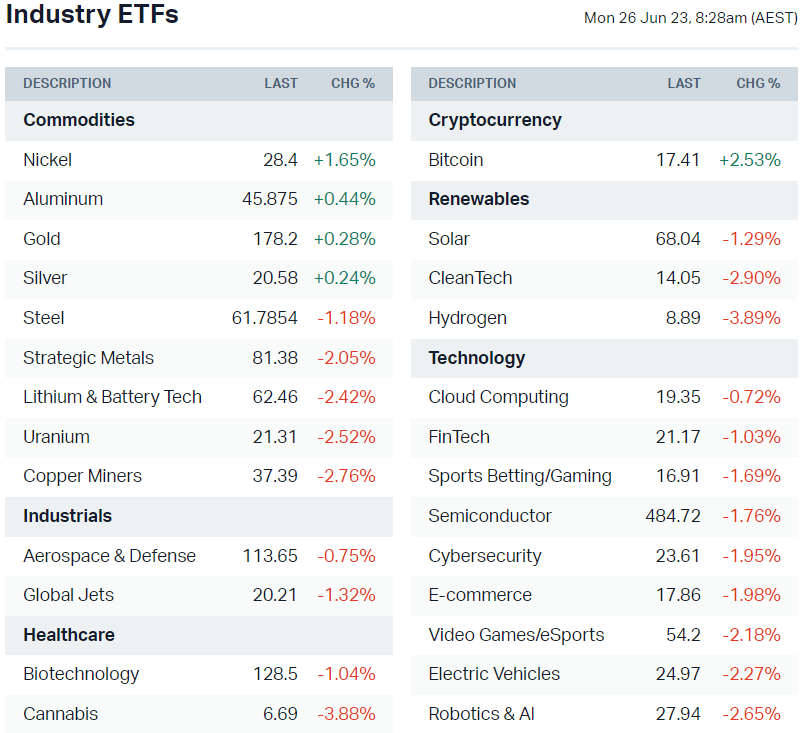Select the Cannabis ETF row
This screenshot has width=804, height=733.
tap(60, 714)
